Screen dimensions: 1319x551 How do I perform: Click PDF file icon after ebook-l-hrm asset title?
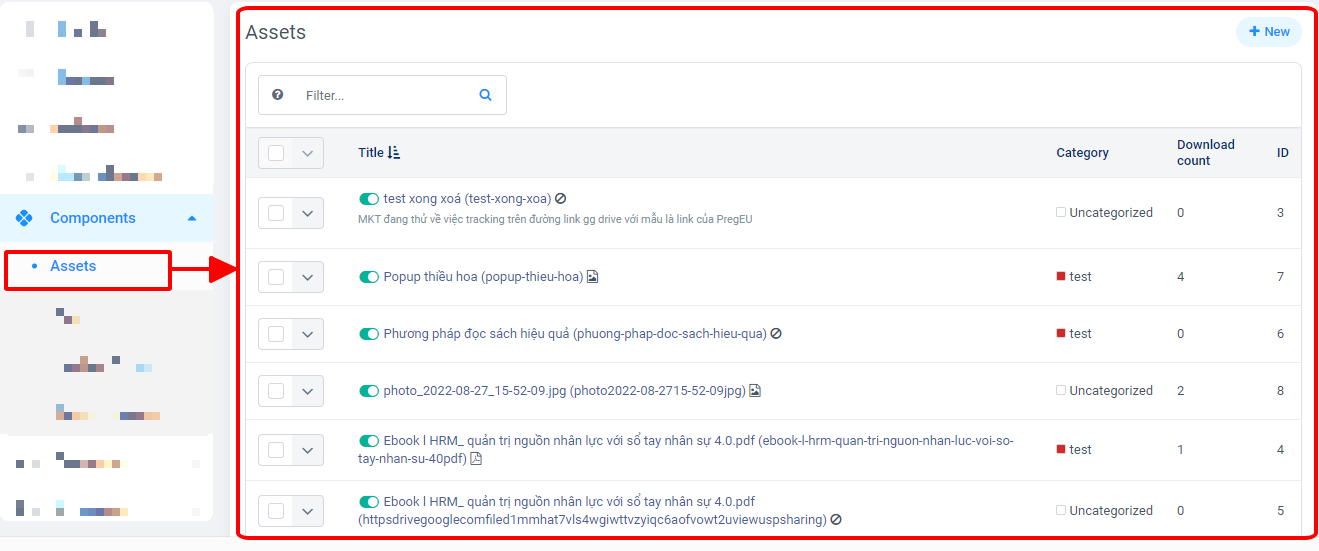[476, 459]
